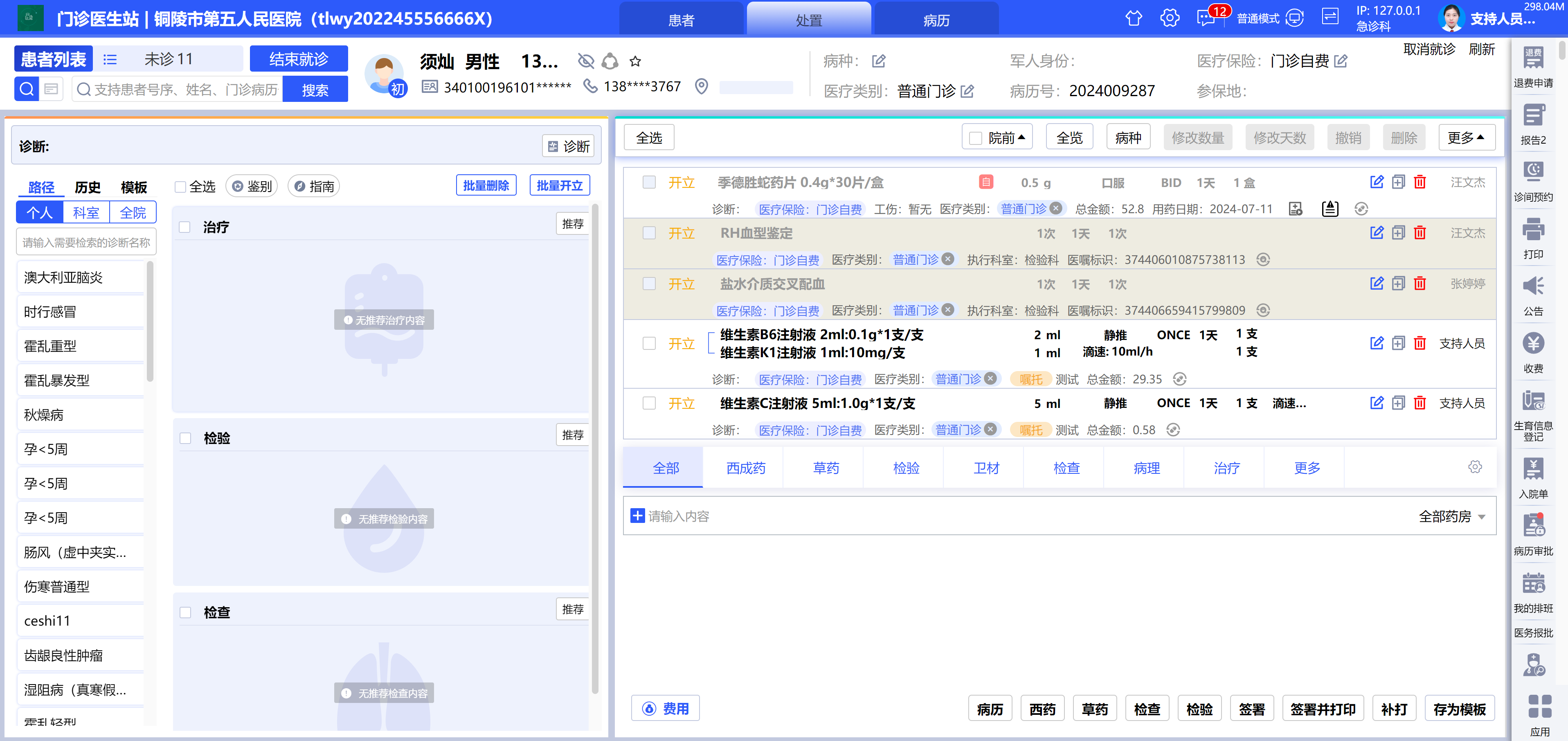Click the 鉴别 button
Viewport: 1568px width, 741px height.
tap(252, 186)
